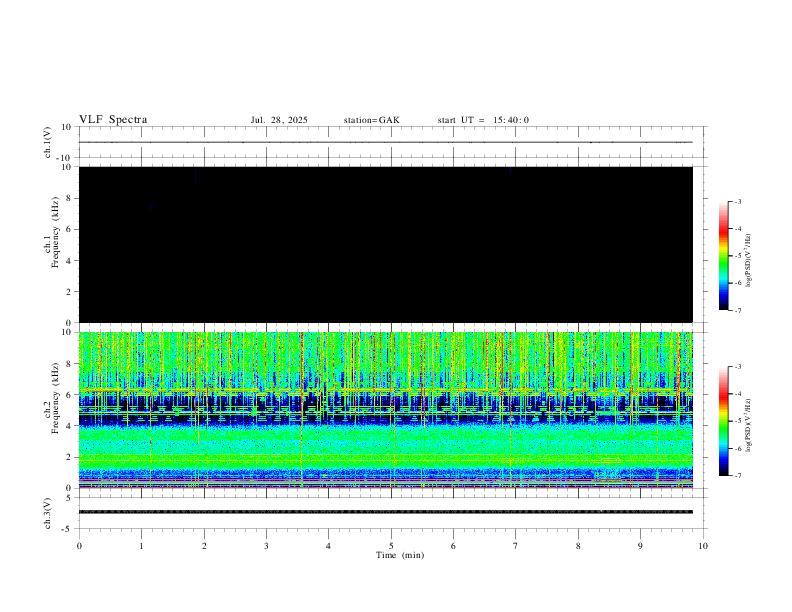Click the station=GAK label
The height and width of the screenshot is (612, 792).
click(371, 120)
